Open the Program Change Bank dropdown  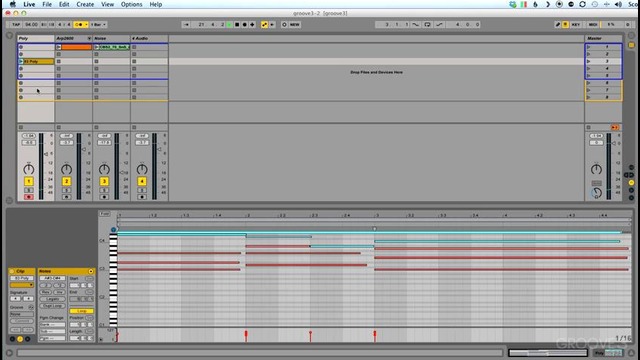52,324
